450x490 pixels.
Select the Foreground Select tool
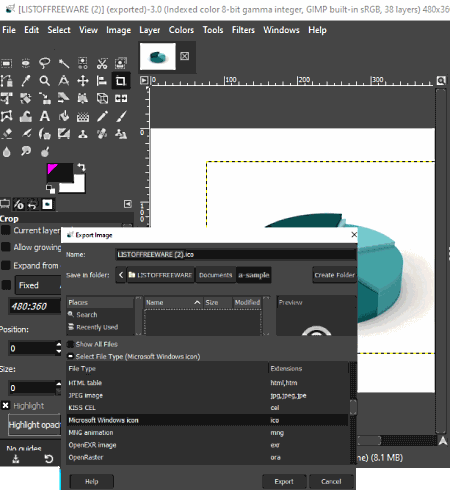121,63
